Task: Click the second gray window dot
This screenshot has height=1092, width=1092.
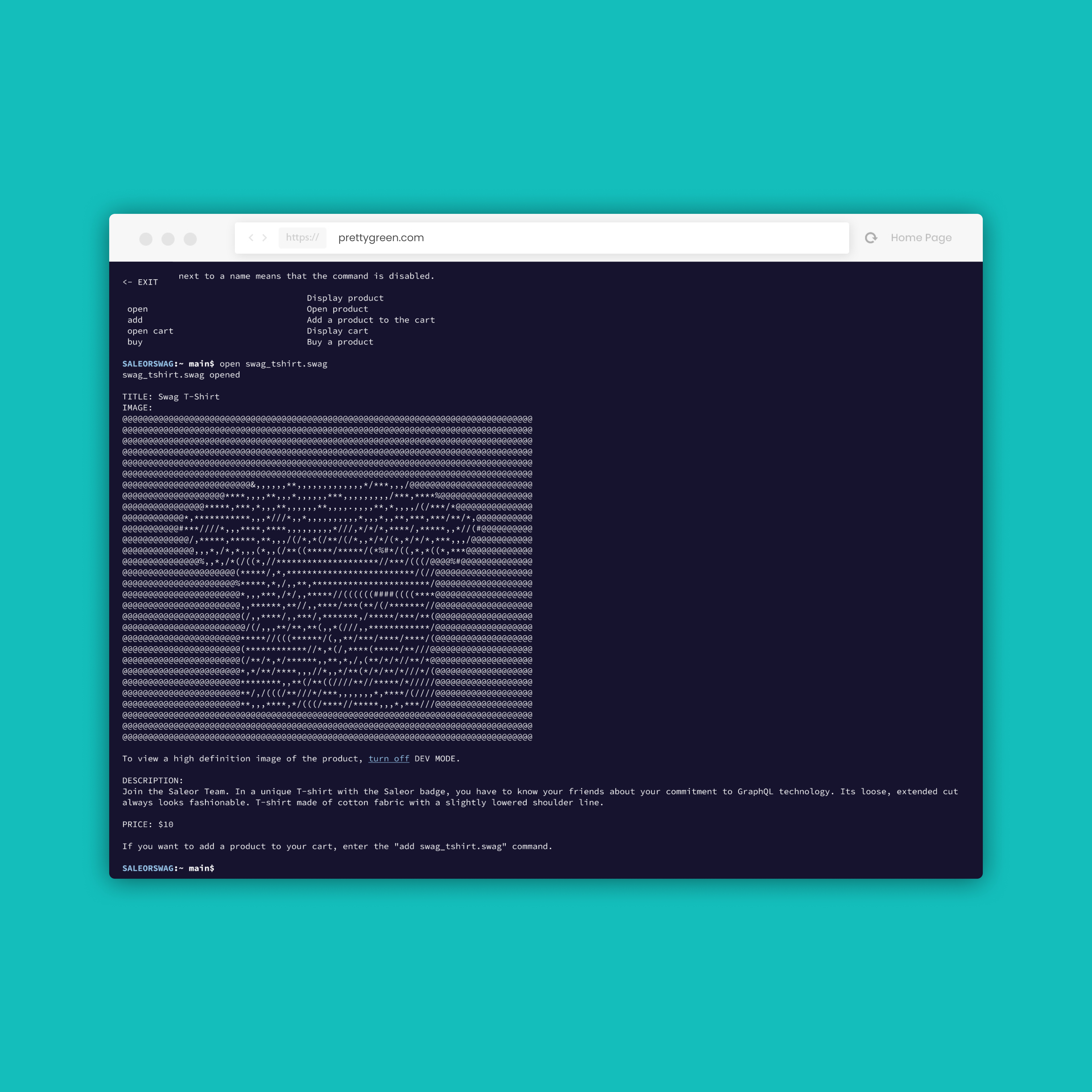Action: click(168, 239)
